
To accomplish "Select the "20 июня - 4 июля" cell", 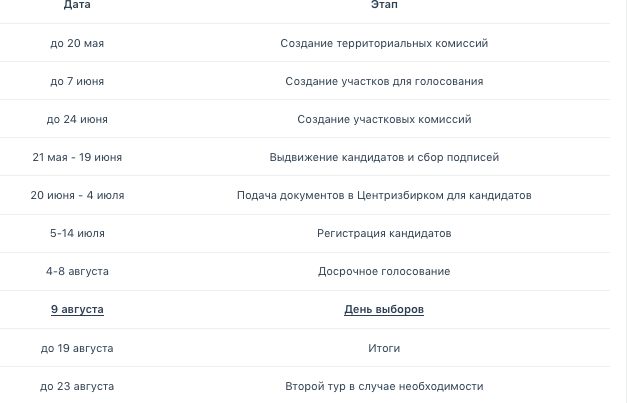I will pos(77,196).
